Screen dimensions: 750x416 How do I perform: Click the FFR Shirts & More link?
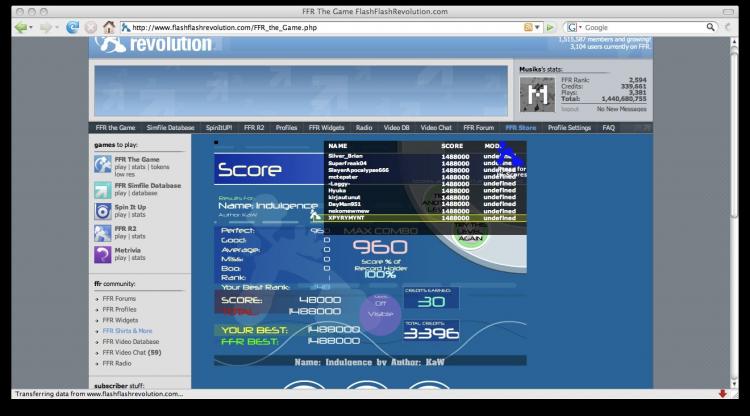127,330
